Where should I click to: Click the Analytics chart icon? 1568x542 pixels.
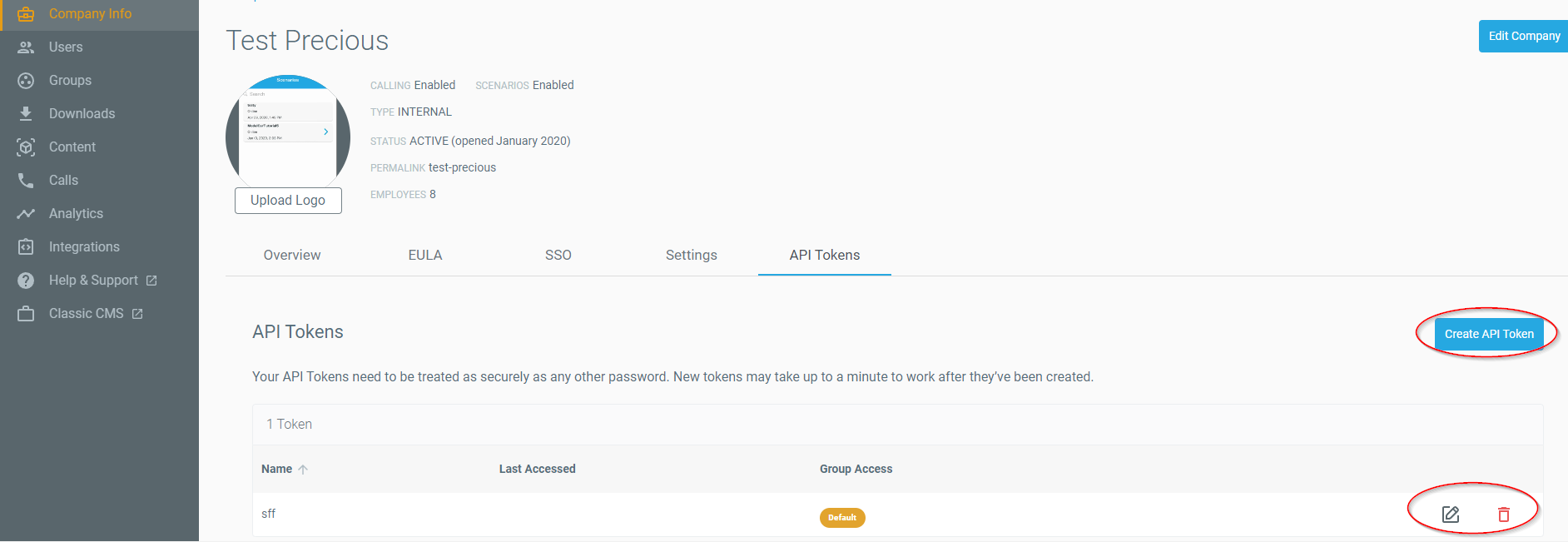click(26, 214)
